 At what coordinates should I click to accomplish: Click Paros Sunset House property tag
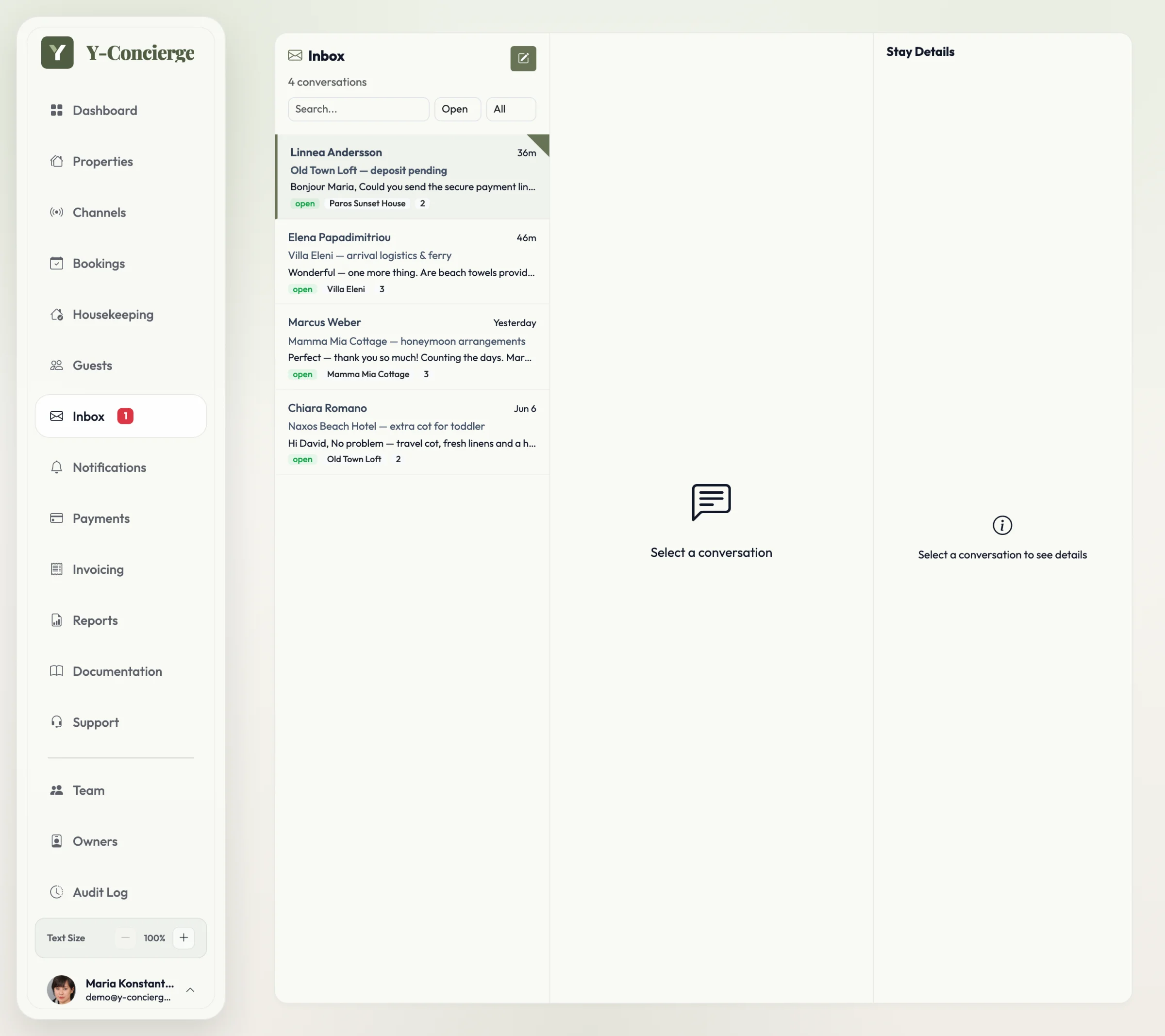(x=367, y=203)
